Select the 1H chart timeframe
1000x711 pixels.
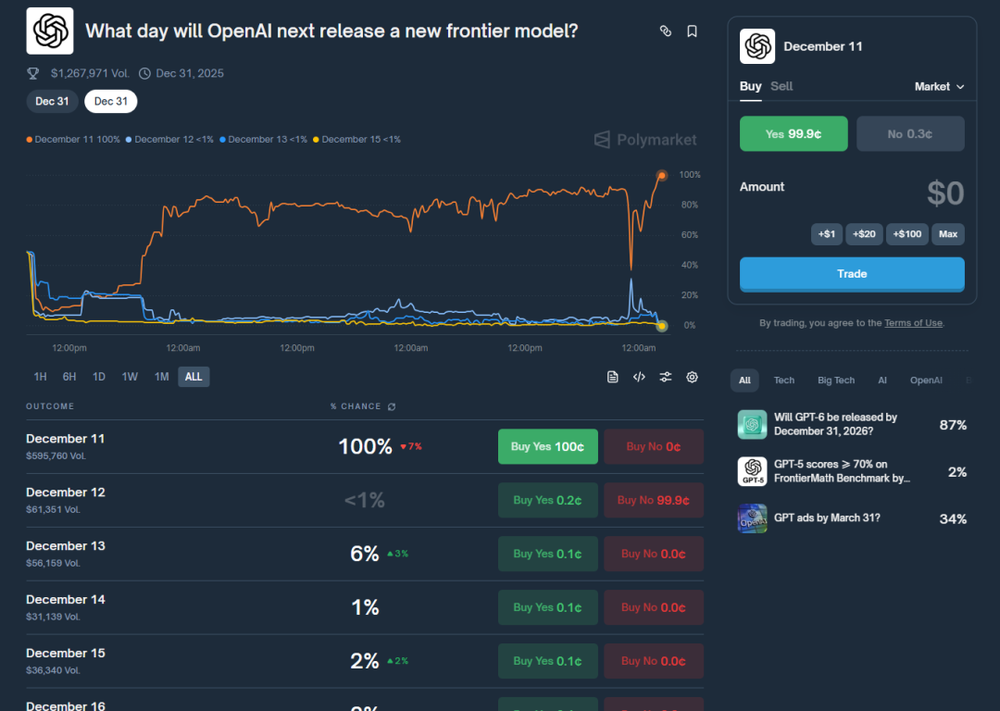click(40, 377)
